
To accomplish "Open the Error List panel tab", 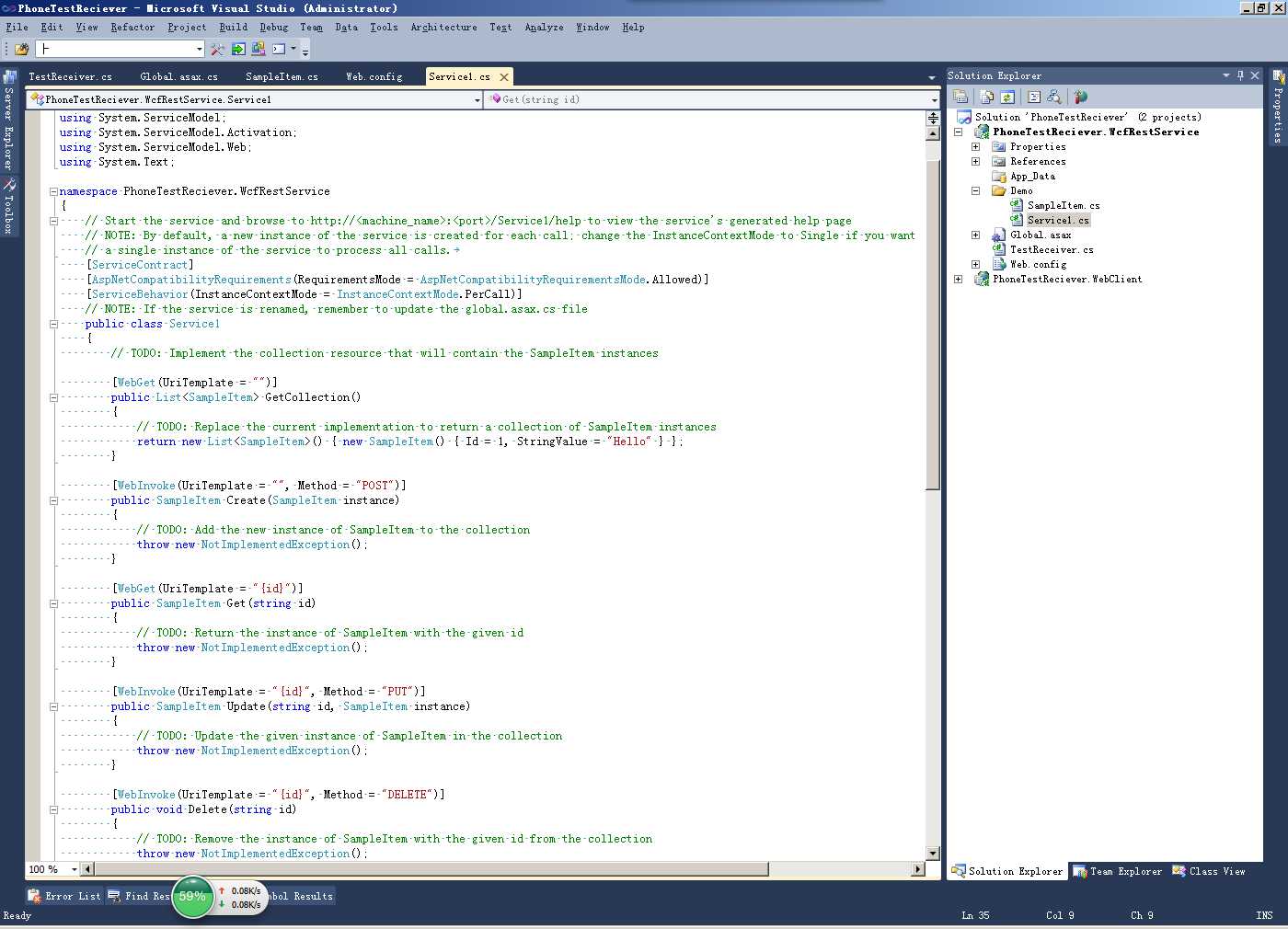I will coord(64,896).
